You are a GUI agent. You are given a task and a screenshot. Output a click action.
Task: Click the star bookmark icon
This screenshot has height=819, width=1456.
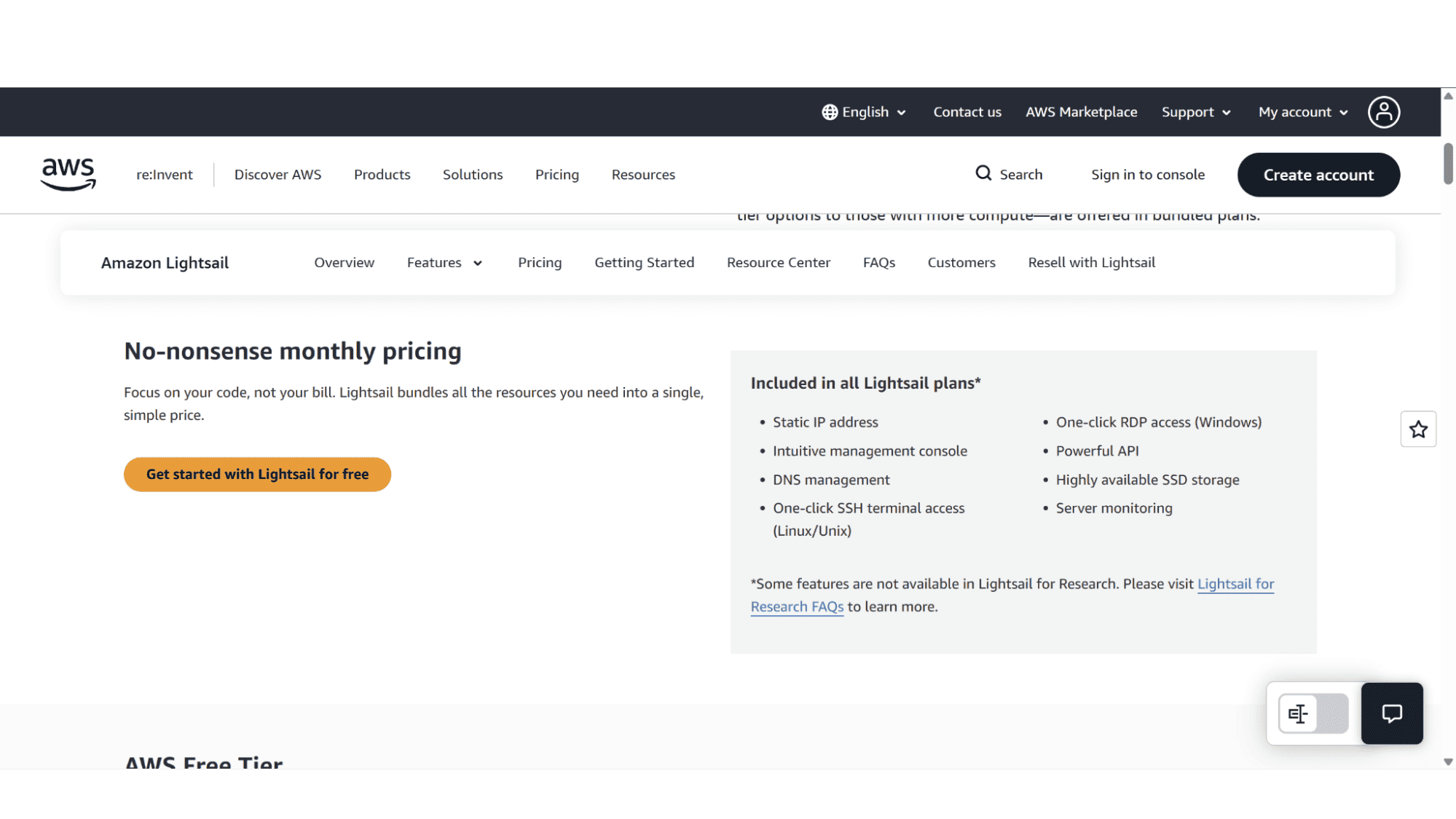1417,430
